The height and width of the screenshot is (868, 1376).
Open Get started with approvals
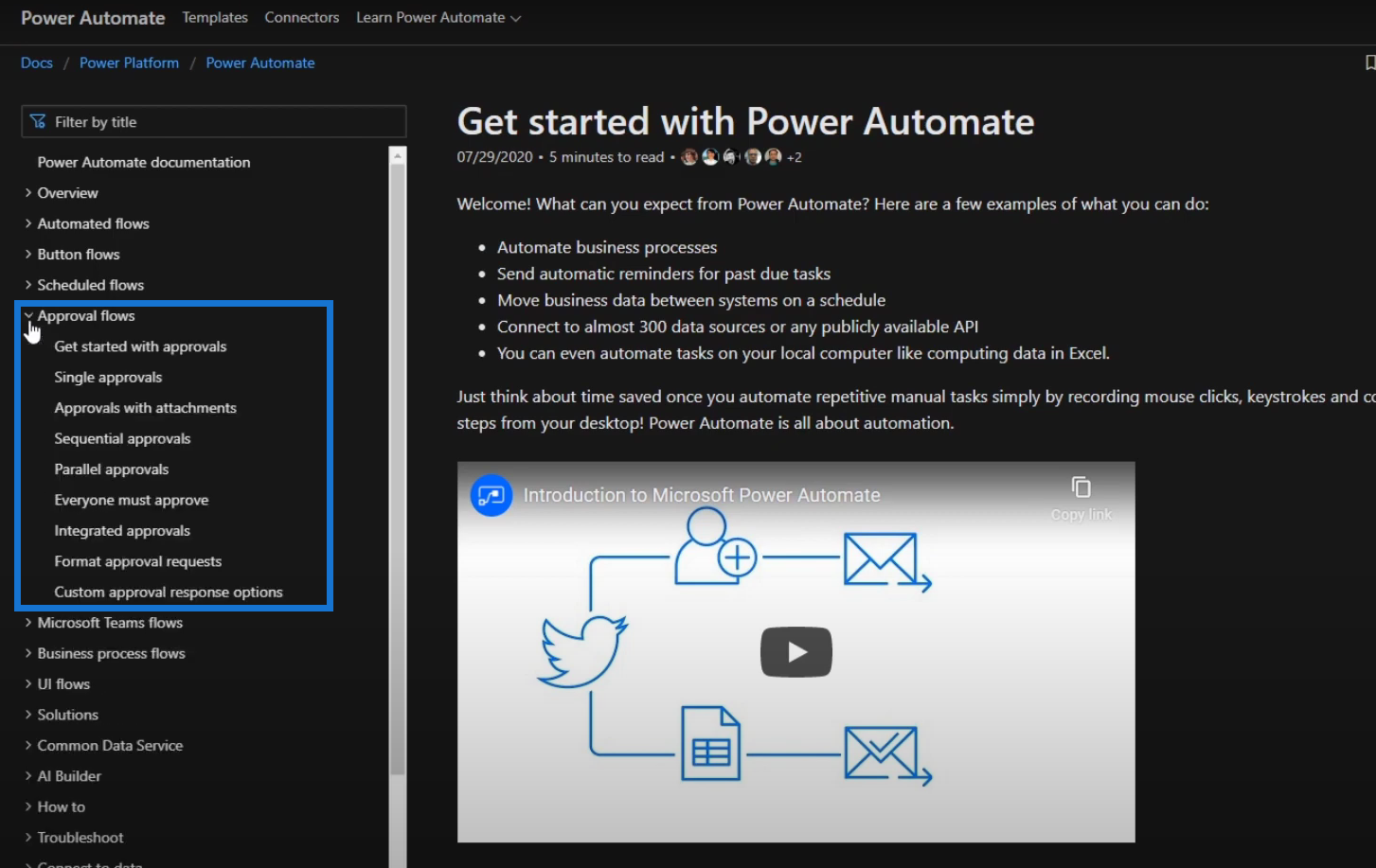click(x=140, y=346)
